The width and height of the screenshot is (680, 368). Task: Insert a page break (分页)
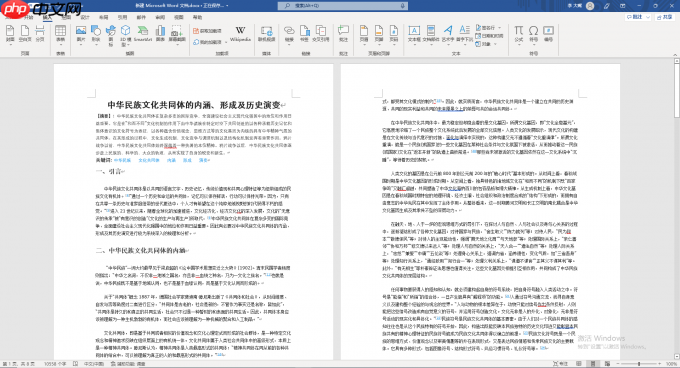click(40, 34)
